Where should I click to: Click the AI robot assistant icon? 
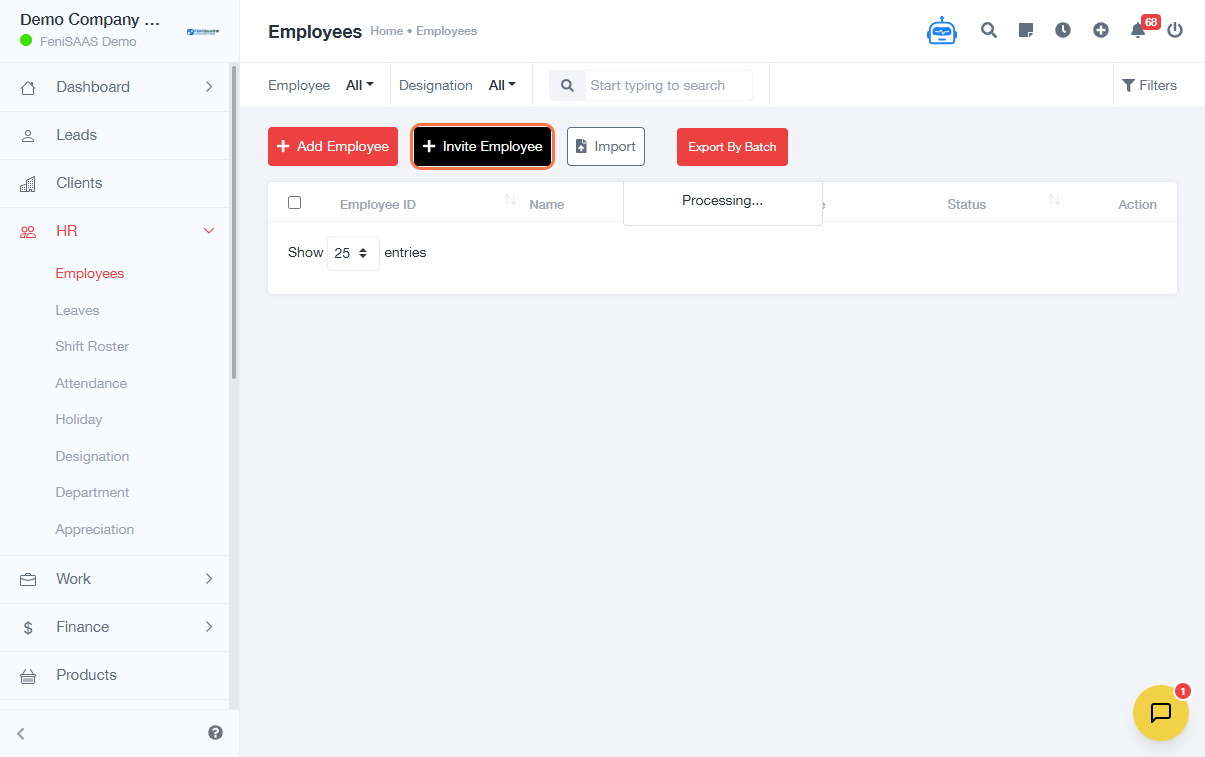[x=941, y=31]
